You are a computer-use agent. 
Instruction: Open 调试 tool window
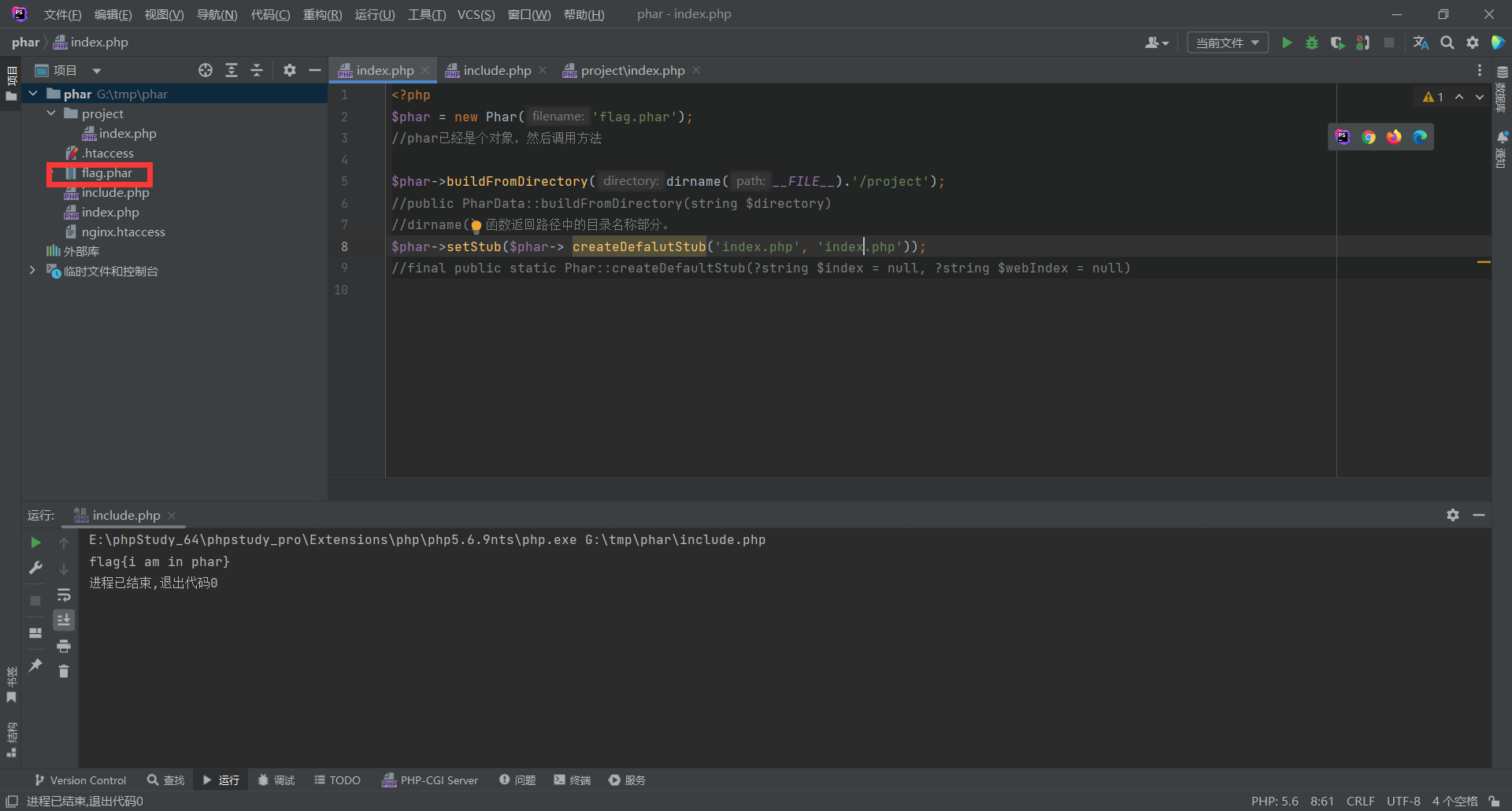pyautogui.click(x=276, y=780)
